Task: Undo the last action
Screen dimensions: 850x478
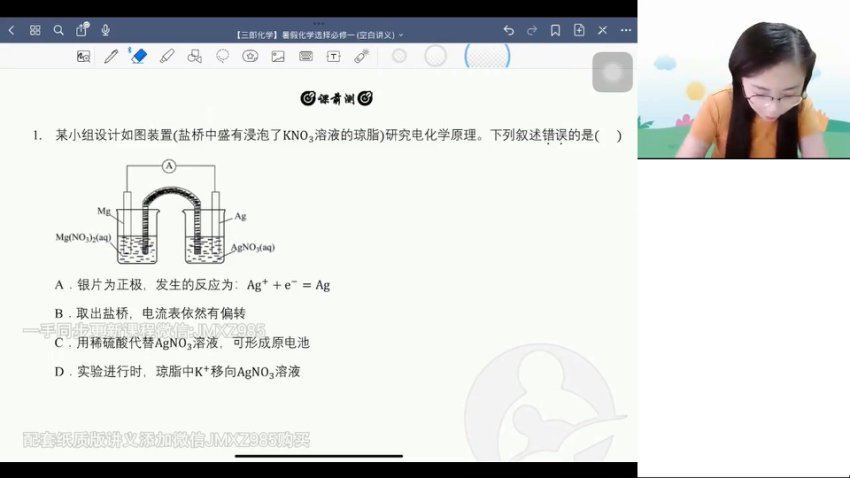Action: [508, 30]
